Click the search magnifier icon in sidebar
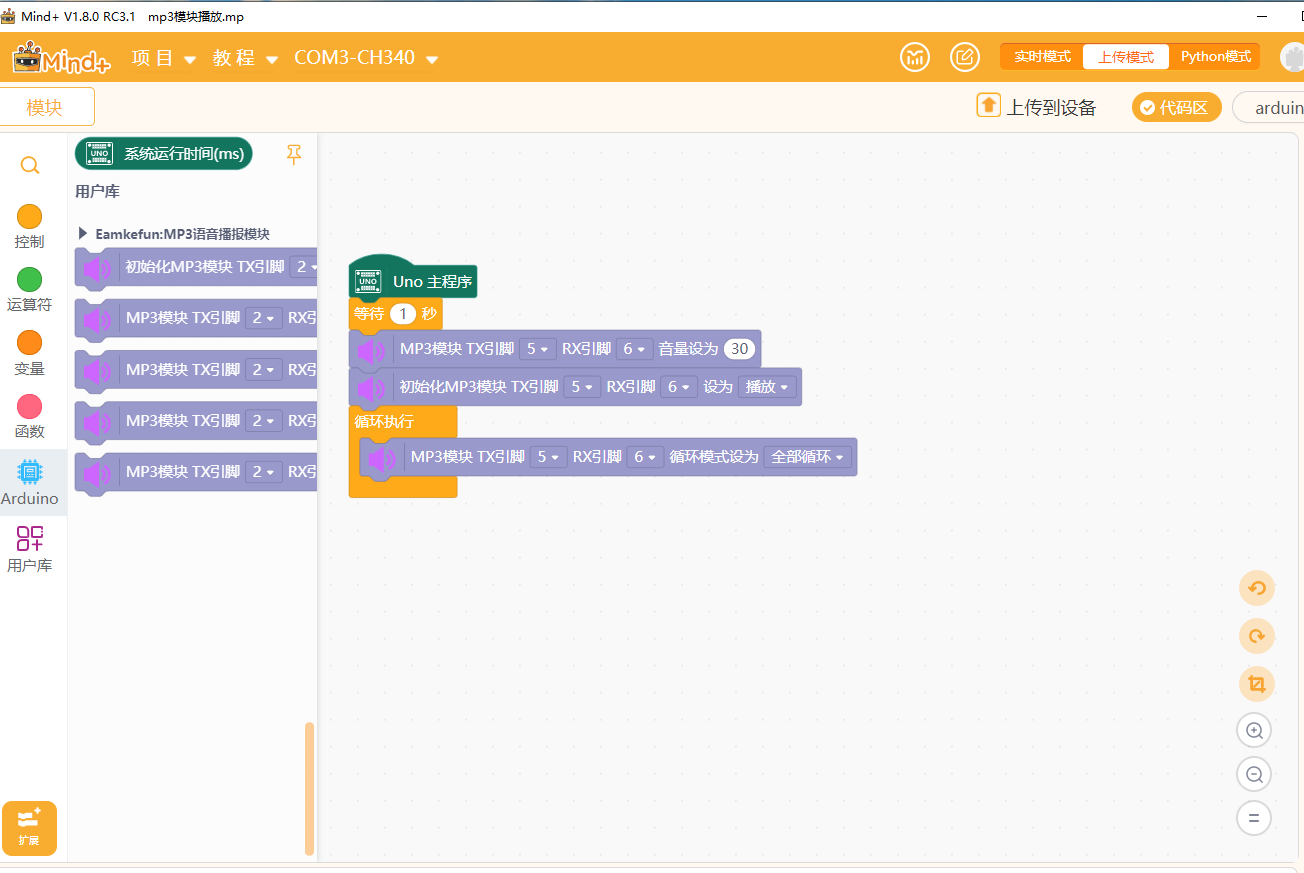The height and width of the screenshot is (873, 1304). click(x=30, y=165)
